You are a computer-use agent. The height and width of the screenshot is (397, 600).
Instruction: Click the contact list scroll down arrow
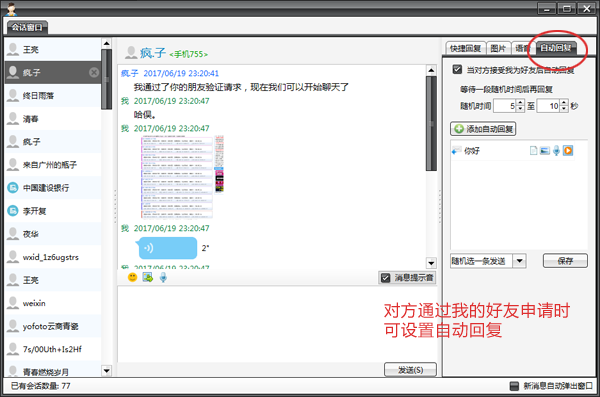point(106,371)
